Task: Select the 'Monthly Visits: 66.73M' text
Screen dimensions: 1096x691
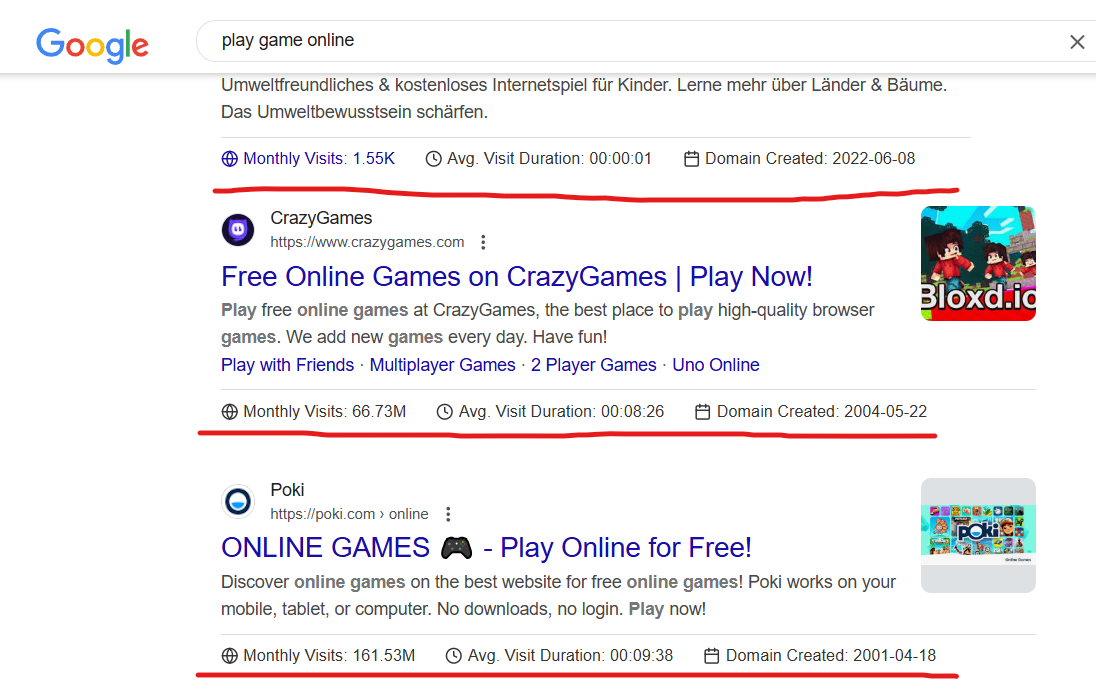Action: pos(324,412)
